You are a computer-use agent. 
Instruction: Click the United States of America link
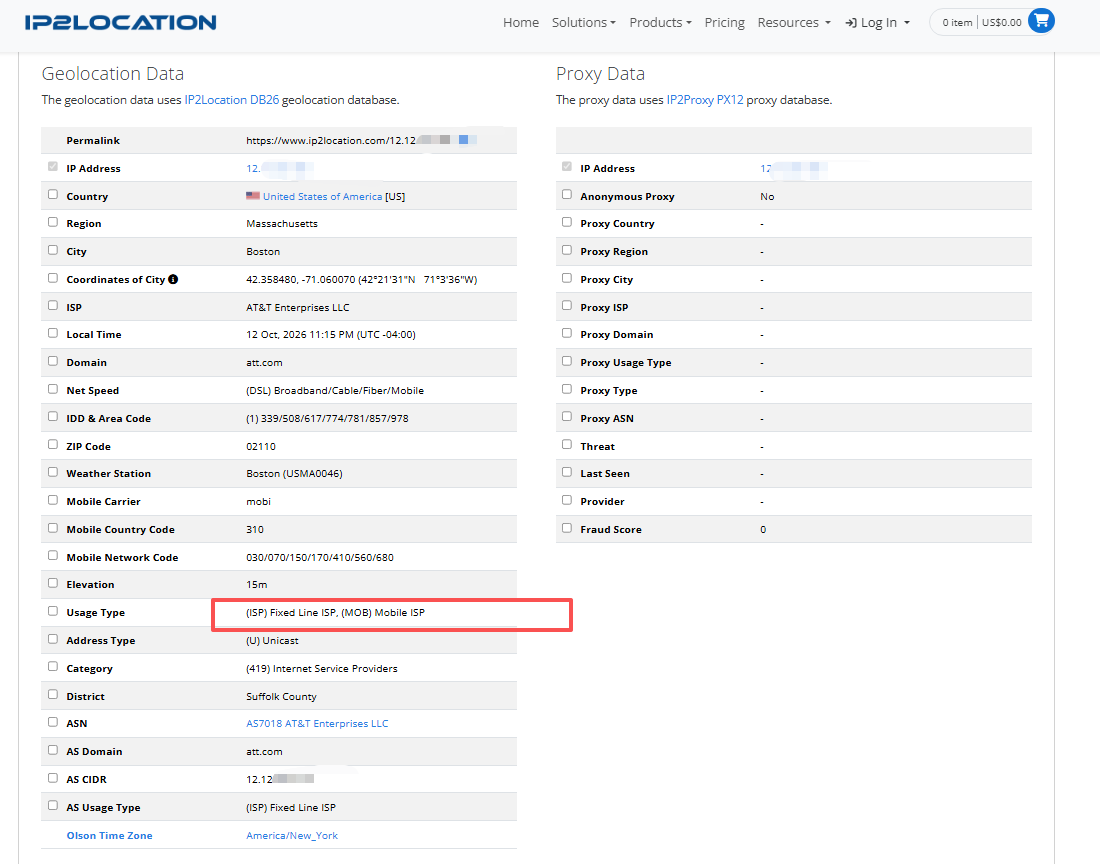click(x=322, y=196)
